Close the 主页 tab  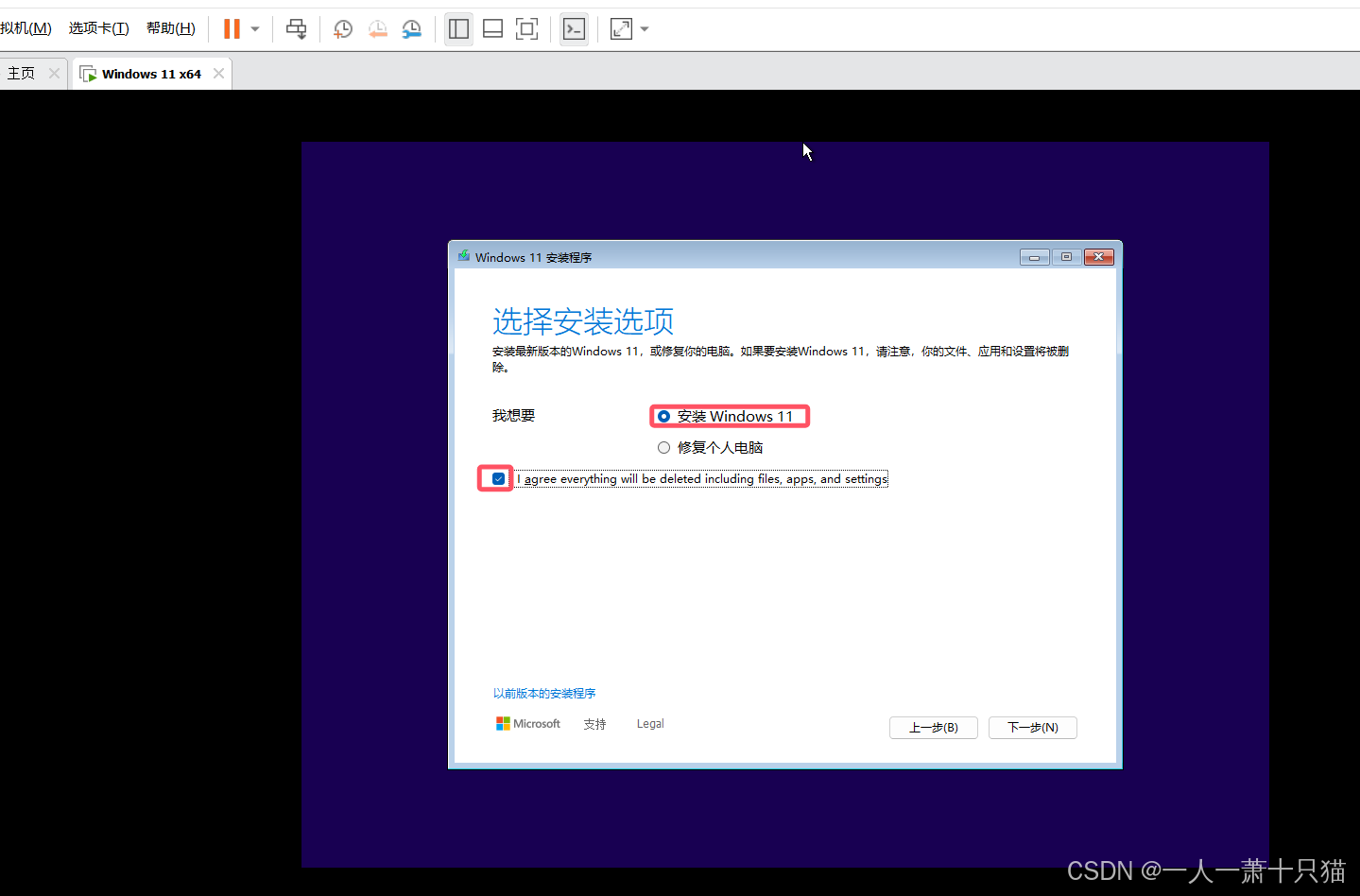coord(54,74)
